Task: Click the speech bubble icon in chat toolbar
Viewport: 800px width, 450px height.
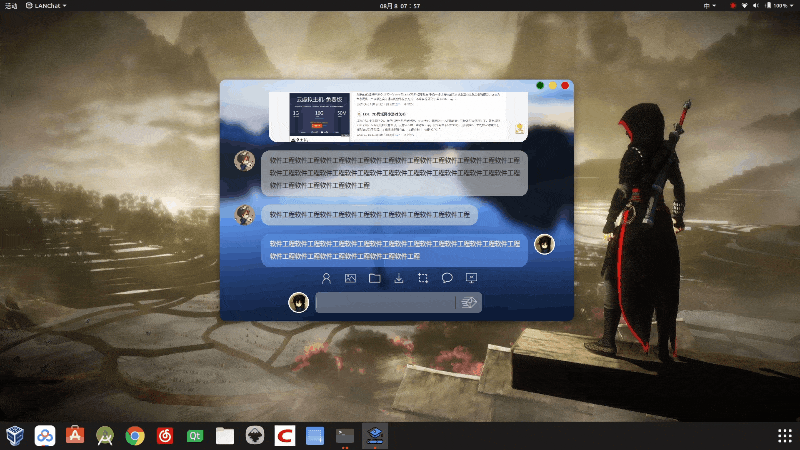Action: [447, 278]
